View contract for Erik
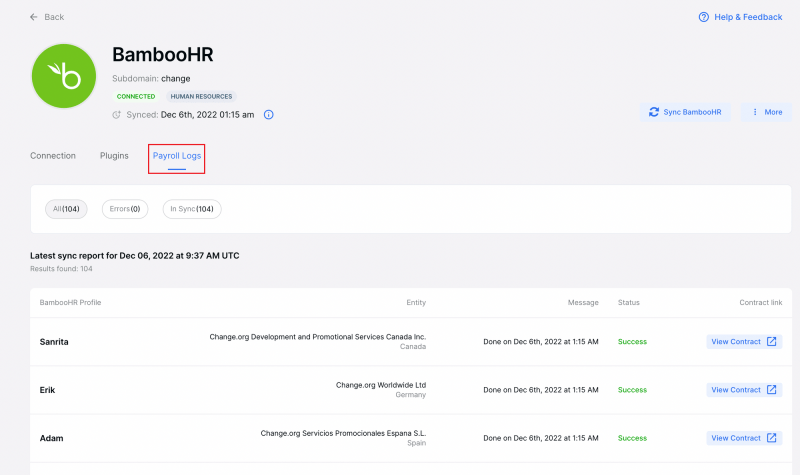This screenshot has width=800, height=475. click(x=744, y=390)
